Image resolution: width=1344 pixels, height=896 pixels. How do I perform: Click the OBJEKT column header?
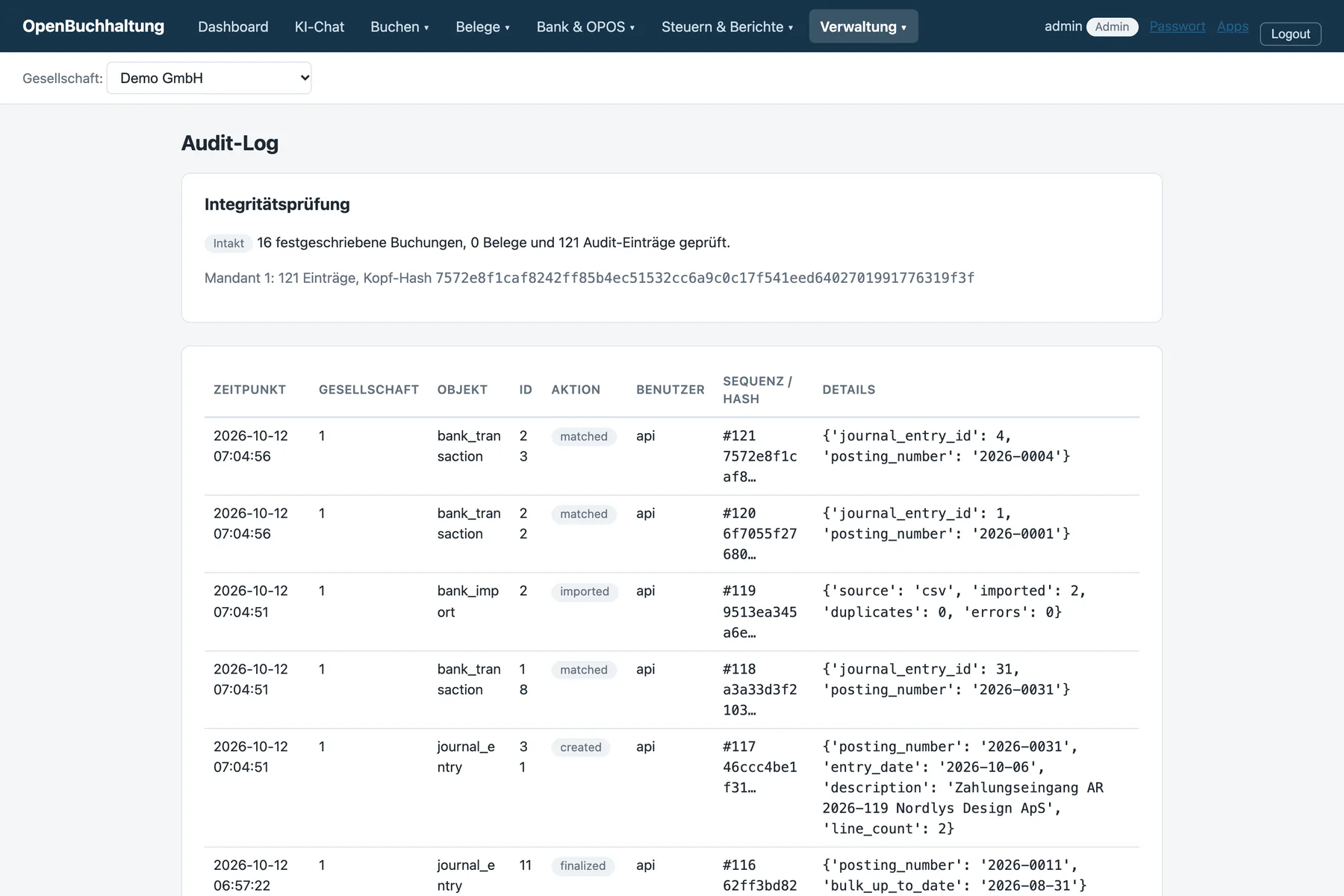coord(462,390)
